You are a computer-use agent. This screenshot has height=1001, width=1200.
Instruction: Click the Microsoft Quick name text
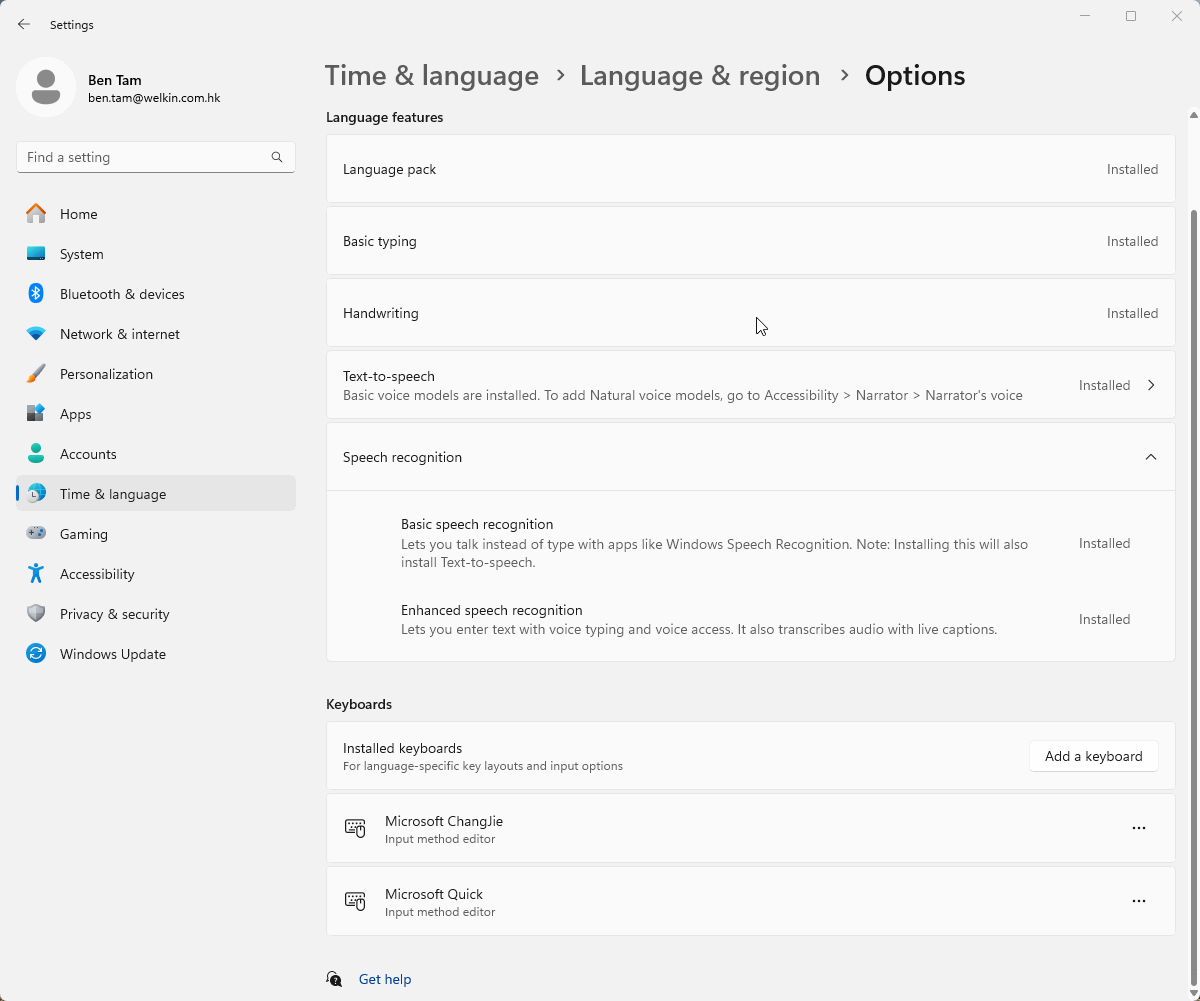point(434,894)
